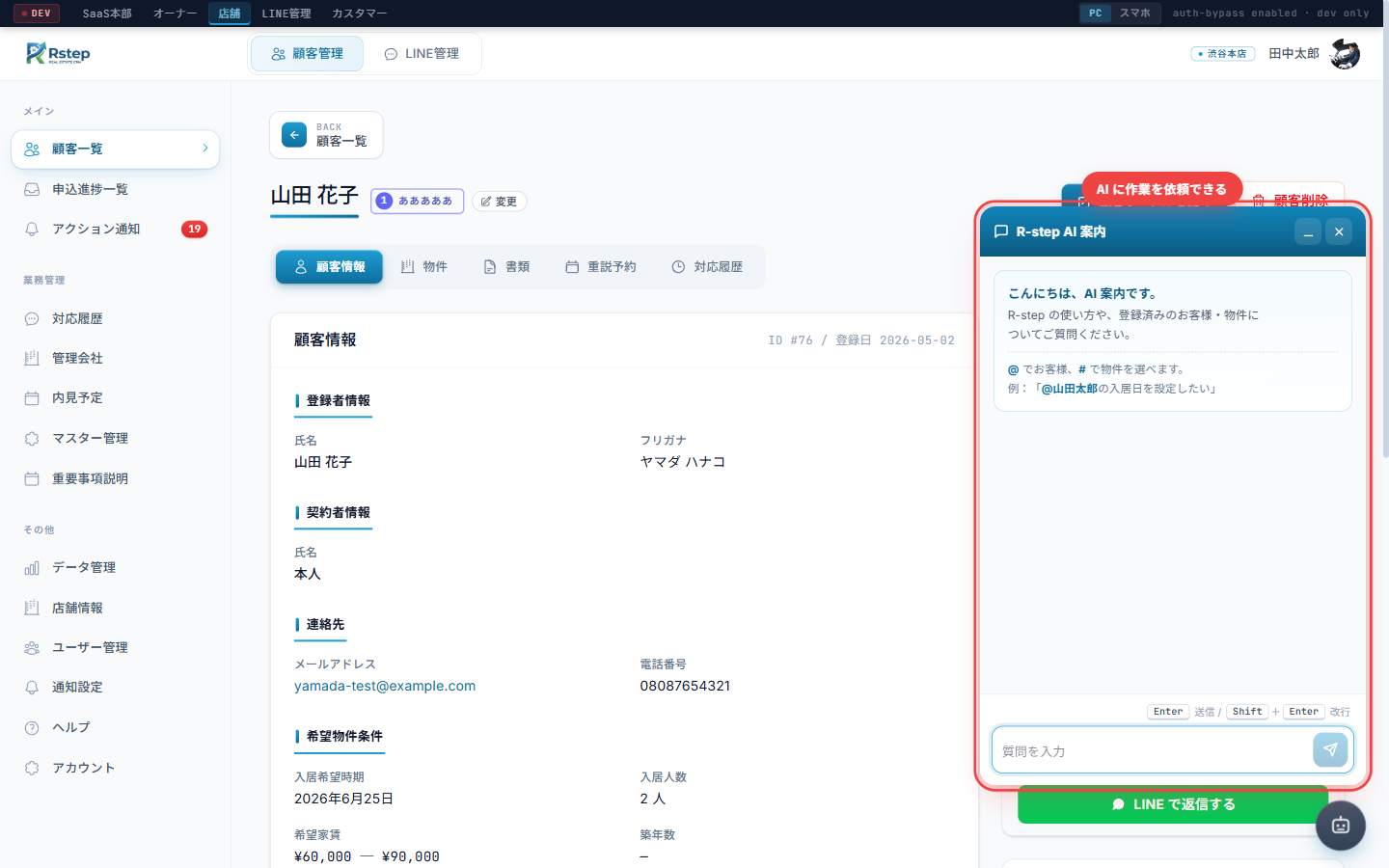Switch to スマホ view mode

(1134, 14)
